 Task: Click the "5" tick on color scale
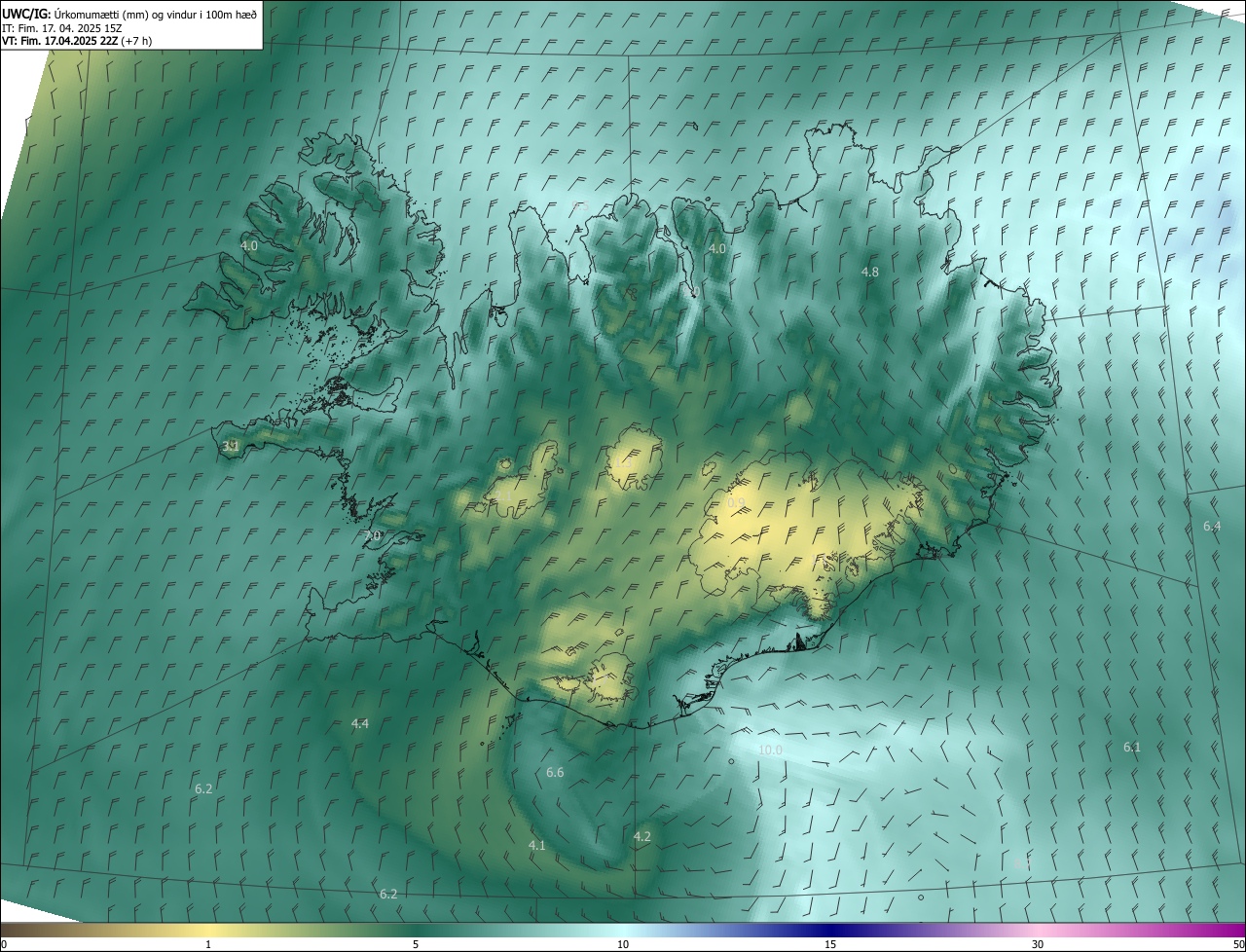pyautogui.click(x=416, y=944)
